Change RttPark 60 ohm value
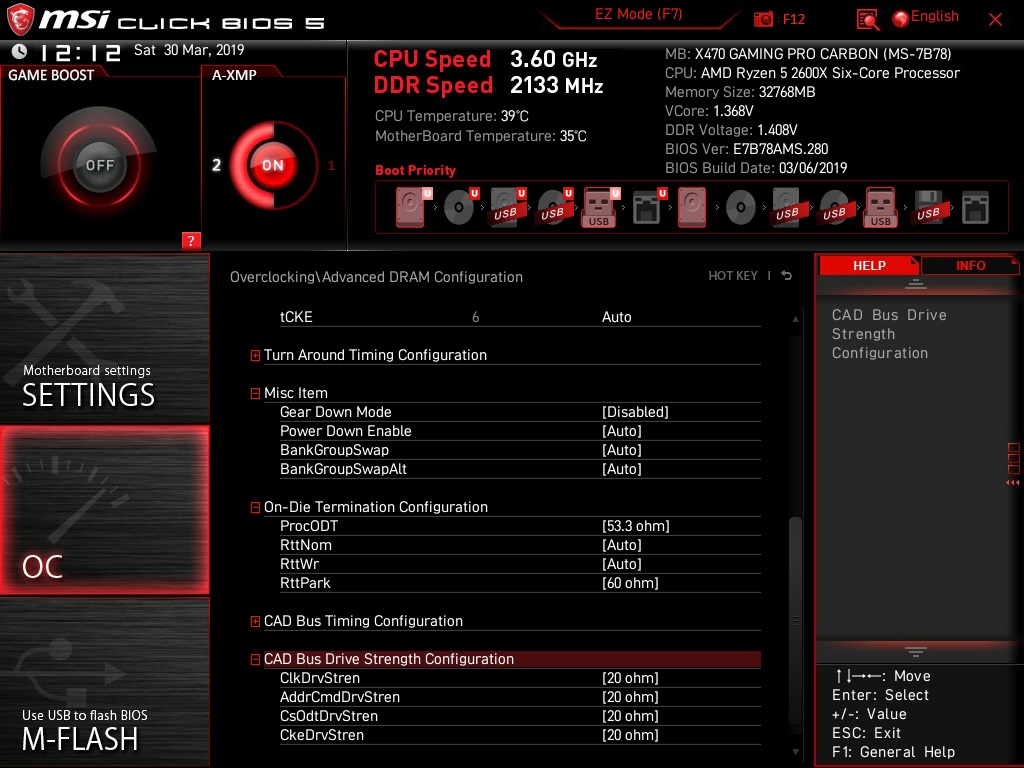 coord(630,583)
